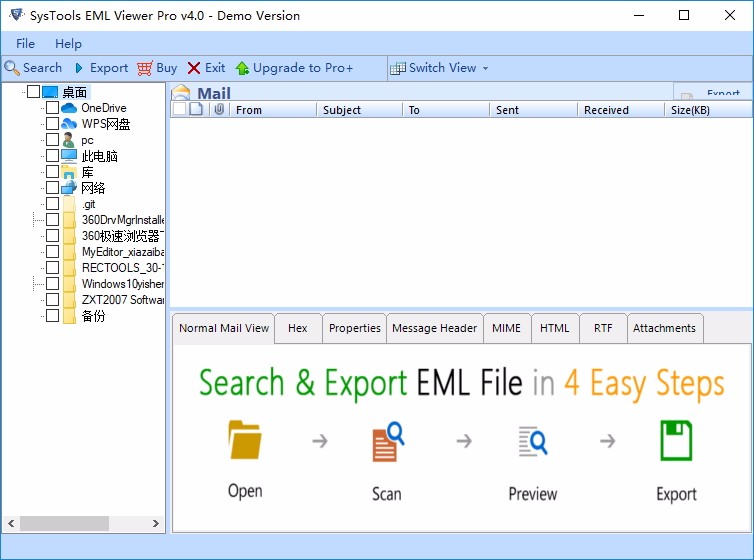Image resolution: width=754 pixels, height=560 pixels.
Task: Click the OneDrive cloud icon
Action: 69,108
